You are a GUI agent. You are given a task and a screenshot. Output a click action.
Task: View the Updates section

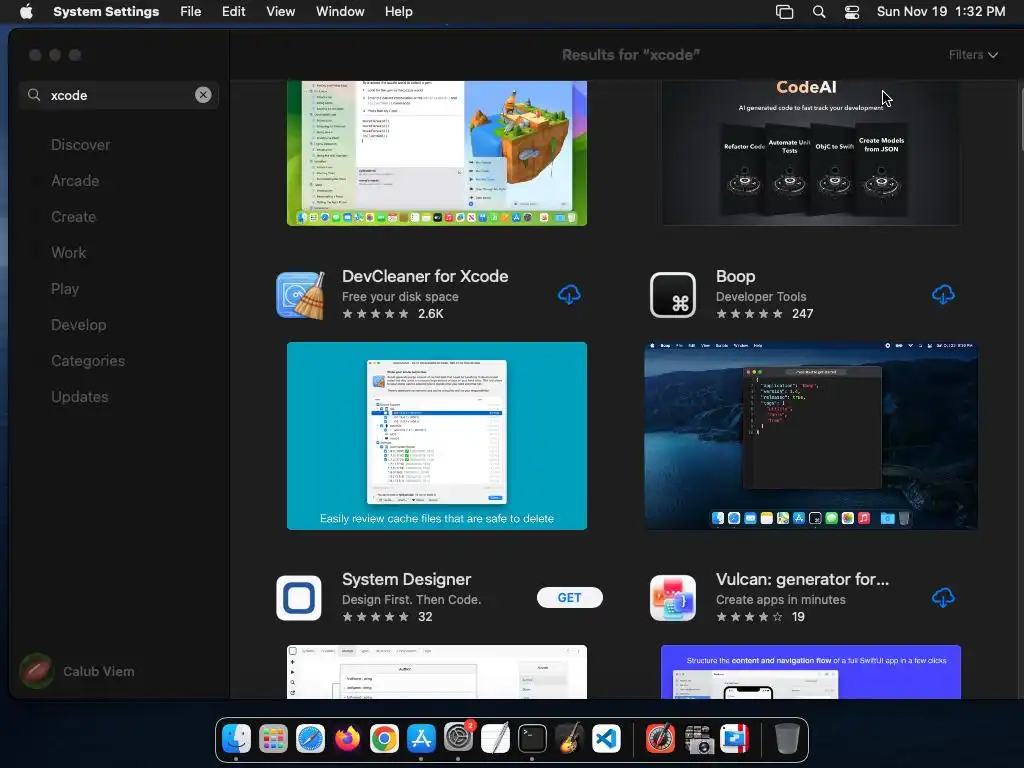80,396
